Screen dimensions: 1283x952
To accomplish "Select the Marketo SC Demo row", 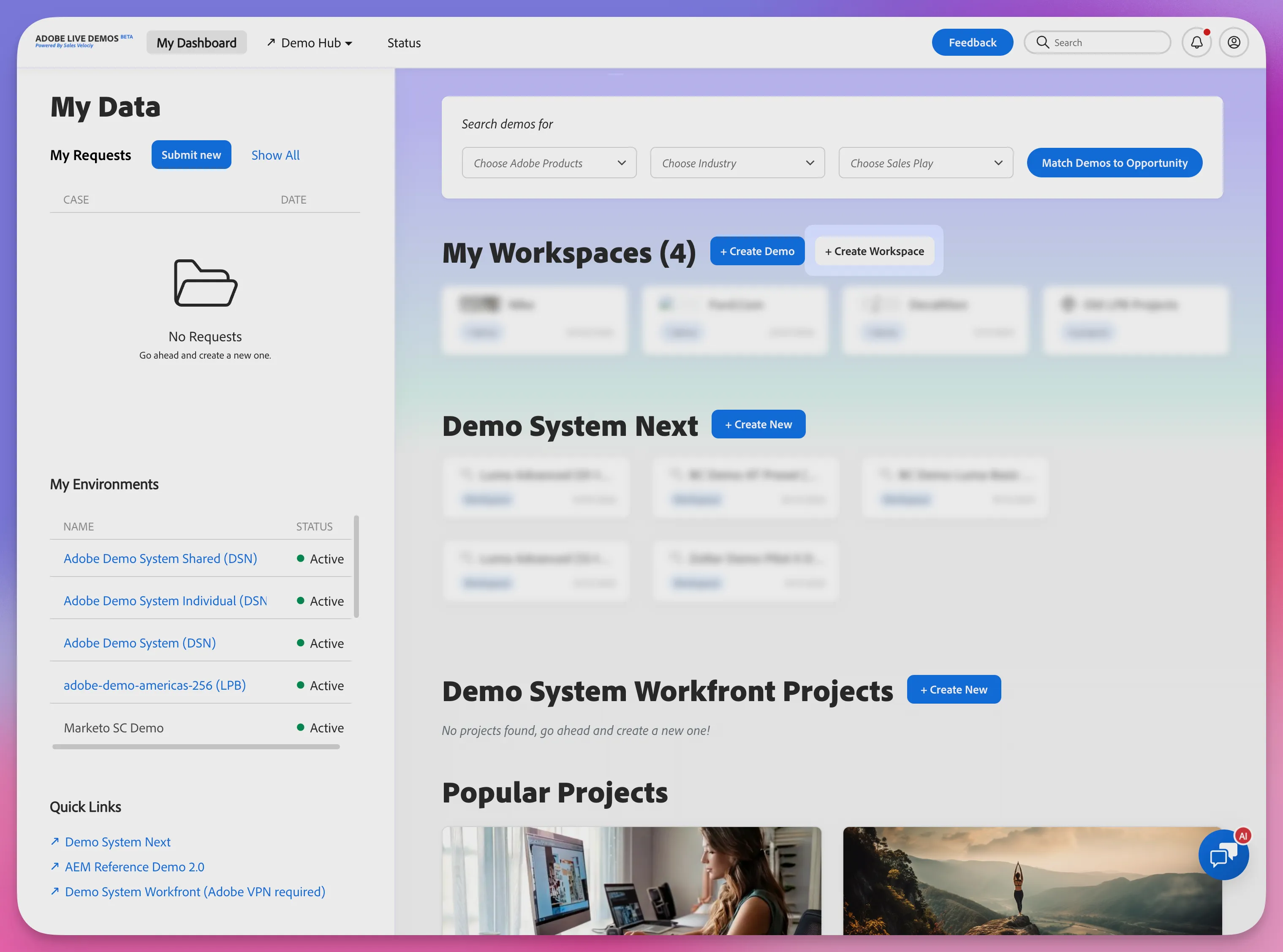I will tap(201, 727).
